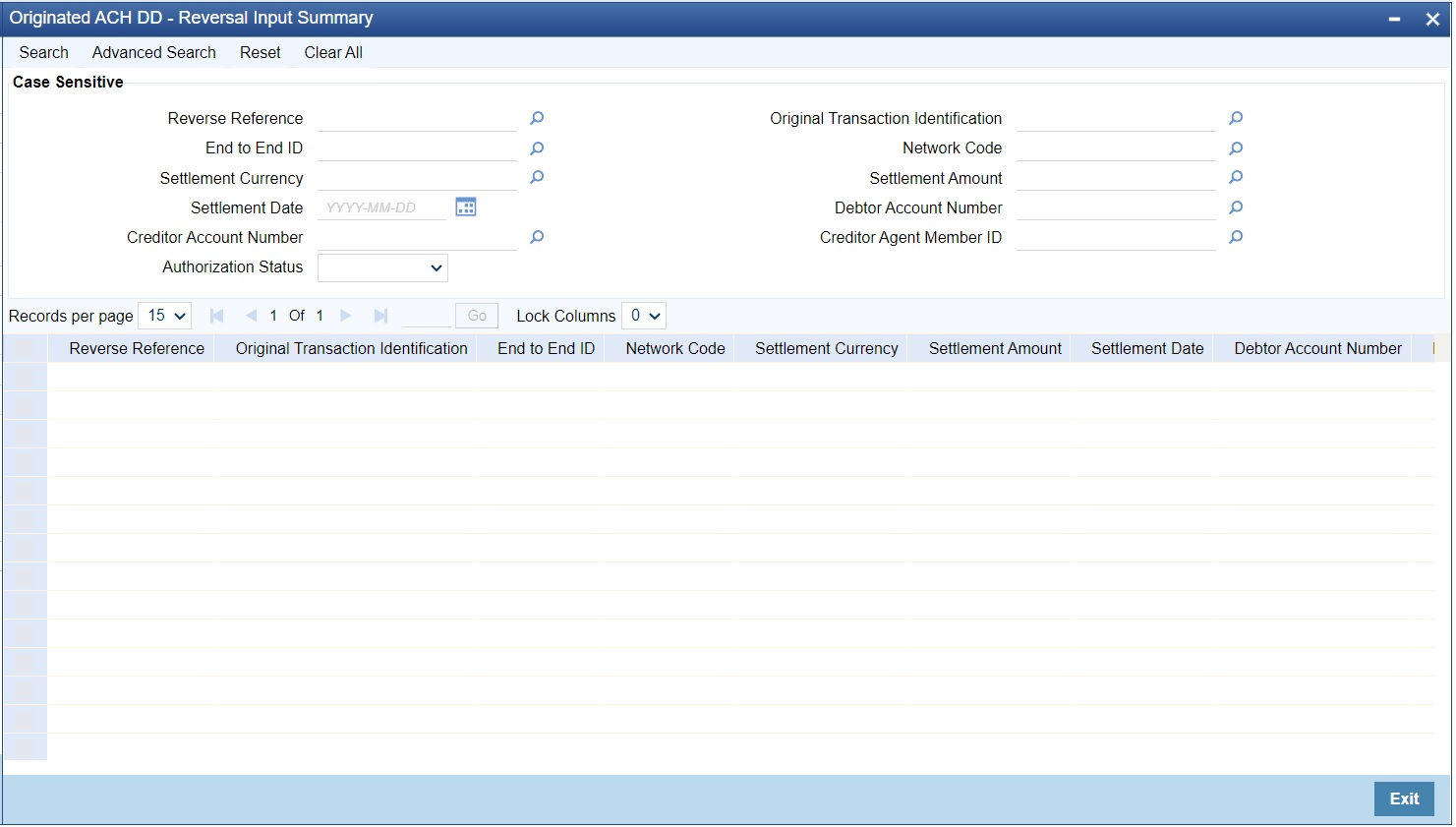
Task: Go to next page of records
Action: click(345, 316)
